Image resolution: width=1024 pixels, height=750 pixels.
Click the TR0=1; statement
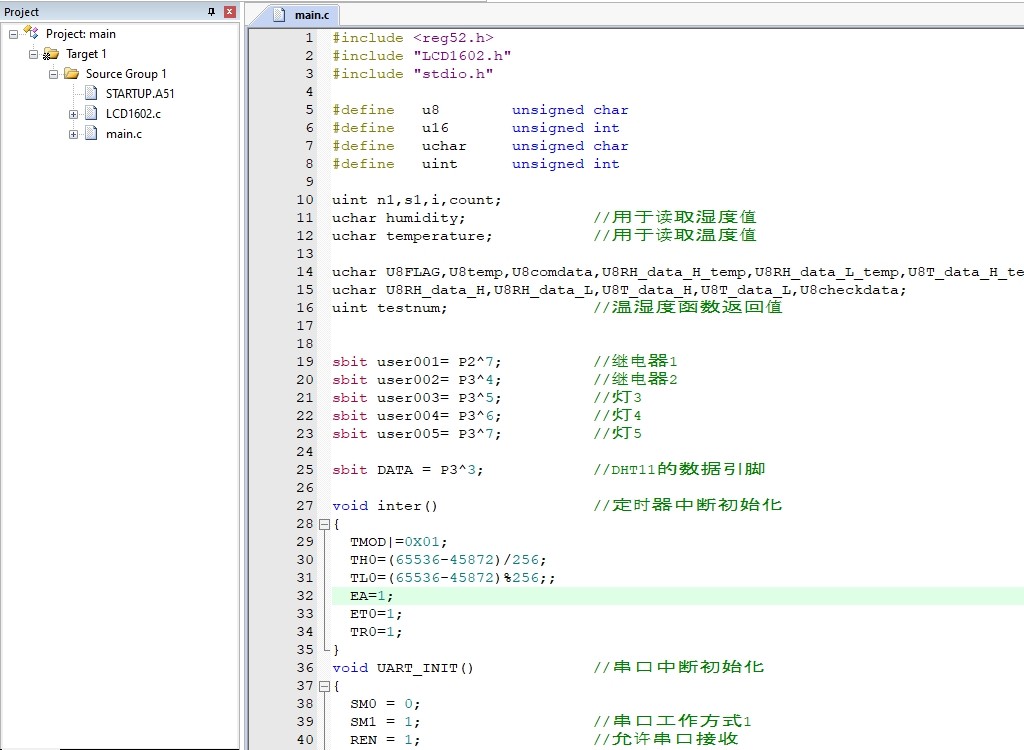point(376,632)
